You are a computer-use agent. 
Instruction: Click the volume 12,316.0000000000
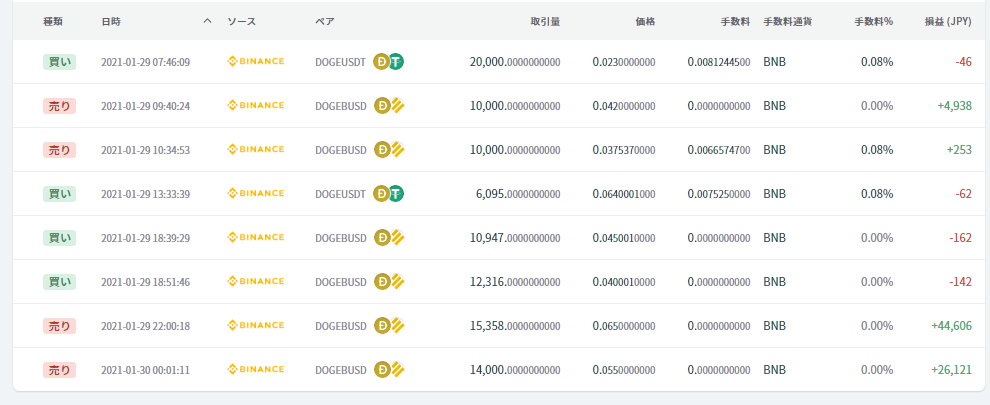pyautogui.click(x=515, y=282)
